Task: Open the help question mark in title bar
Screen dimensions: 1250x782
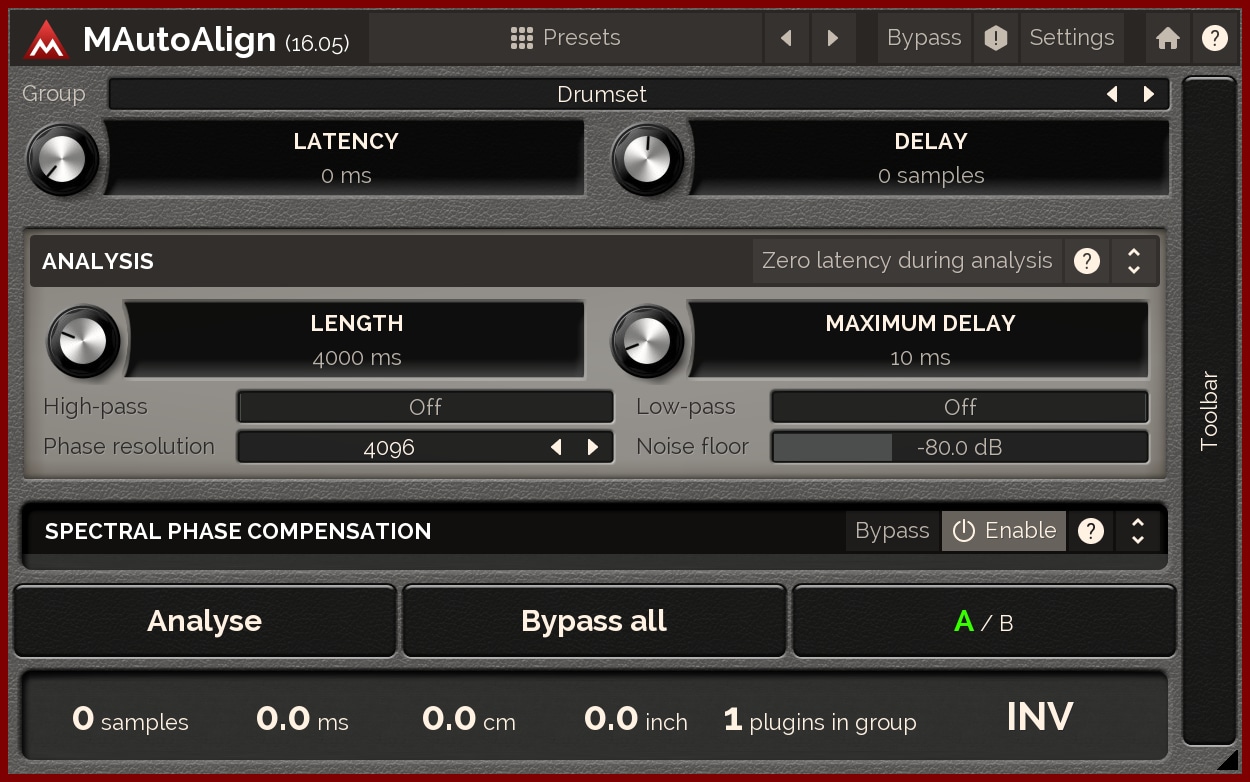Action: tap(1214, 38)
